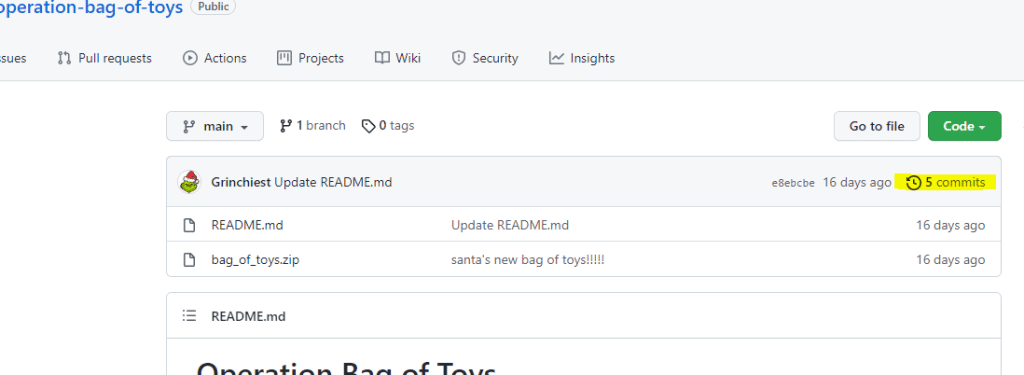
Task: Click the Wiki book icon
Action: [x=382, y=58]
